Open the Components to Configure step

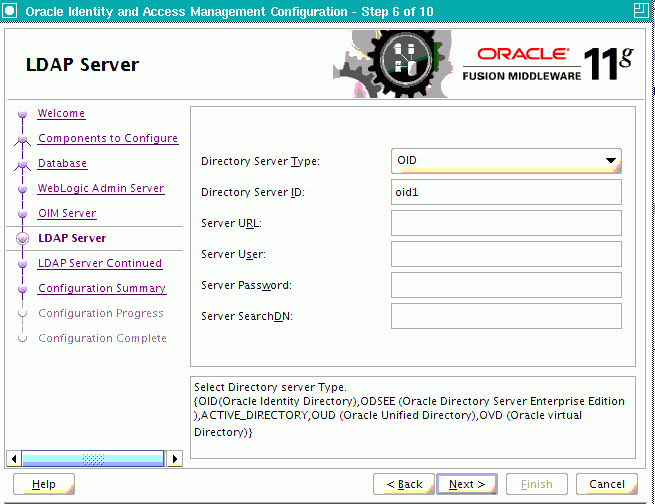(108, 138)
